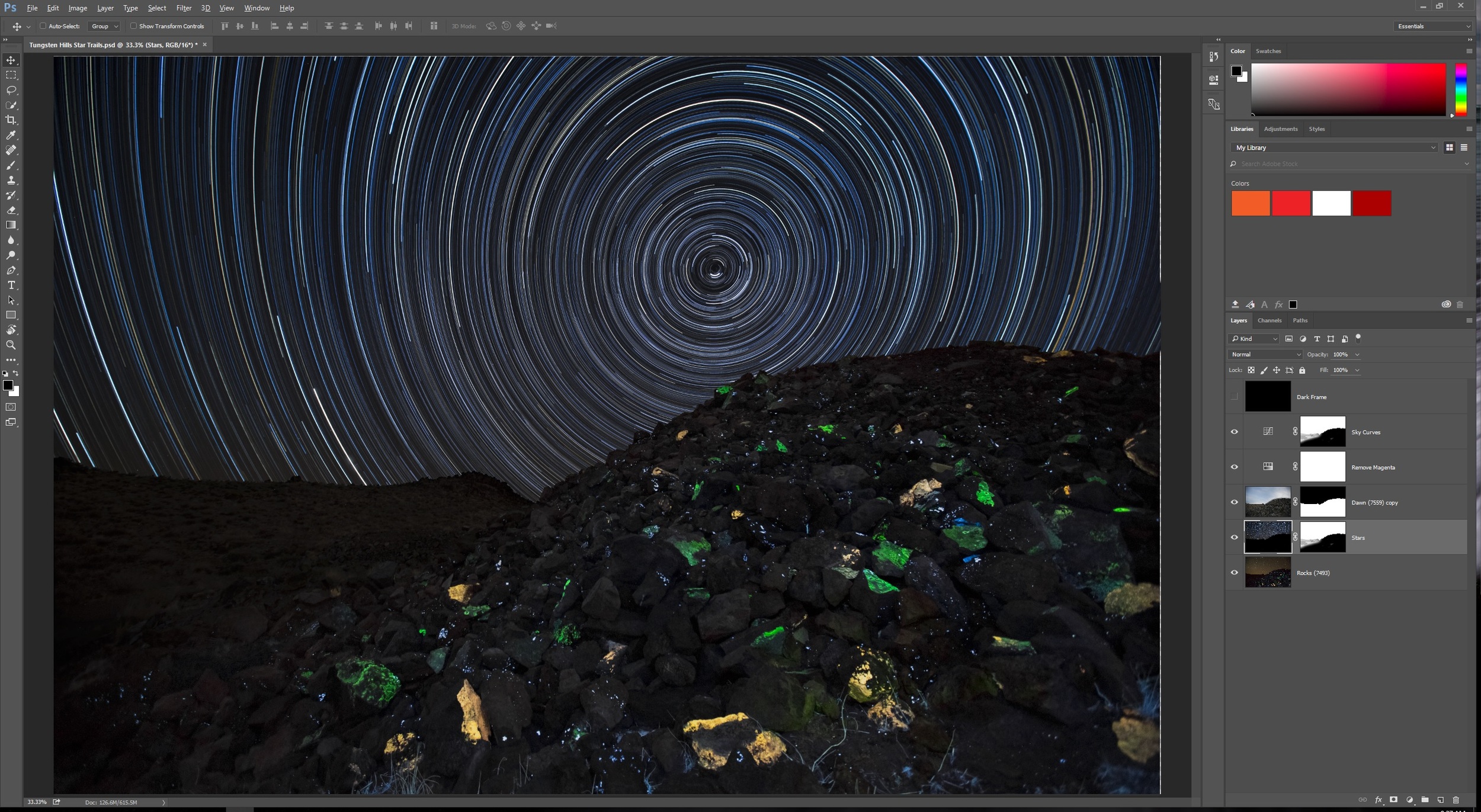Enable Show Transform Controls checkbox
This screenshot has height=812, width=1481.
coord(133,26)
